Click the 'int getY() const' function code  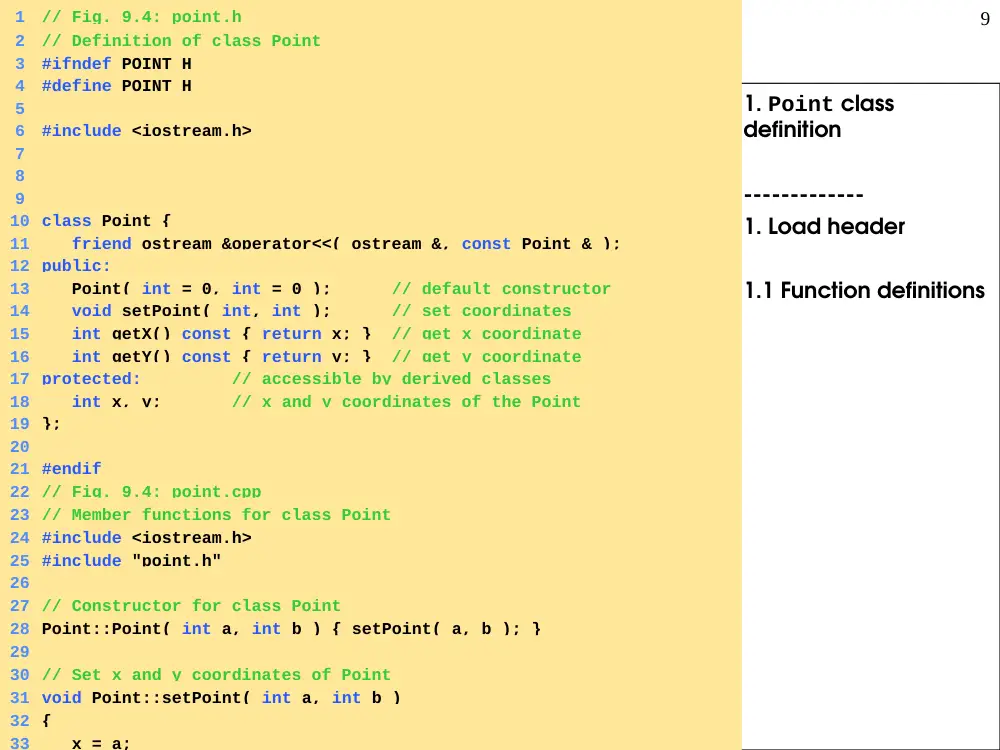click(221, 357)
